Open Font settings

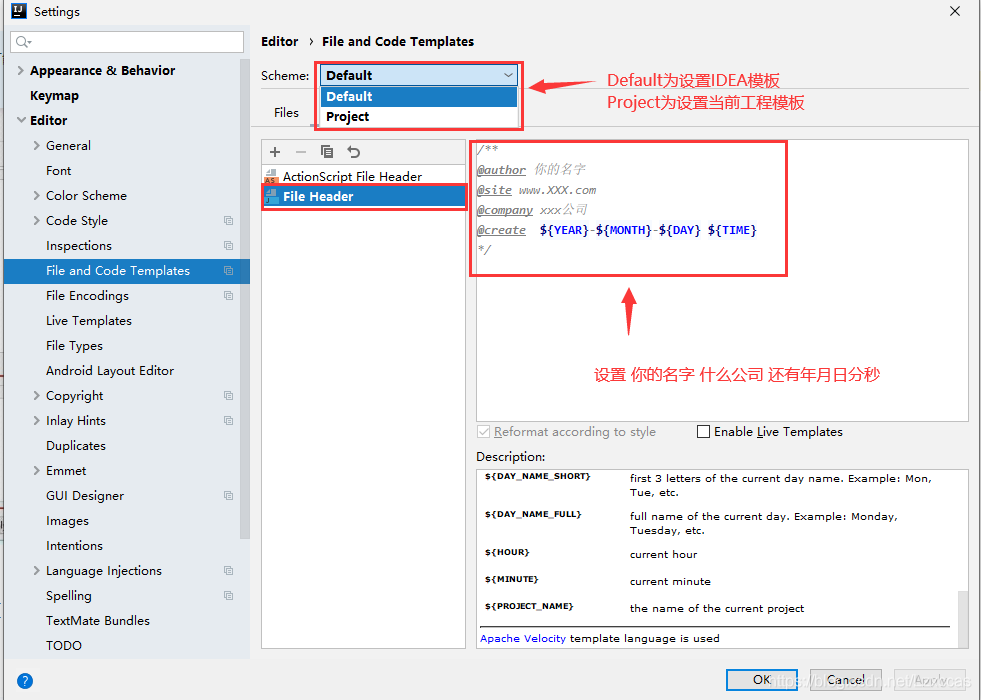pyautogui.click(x=58, y=170)
